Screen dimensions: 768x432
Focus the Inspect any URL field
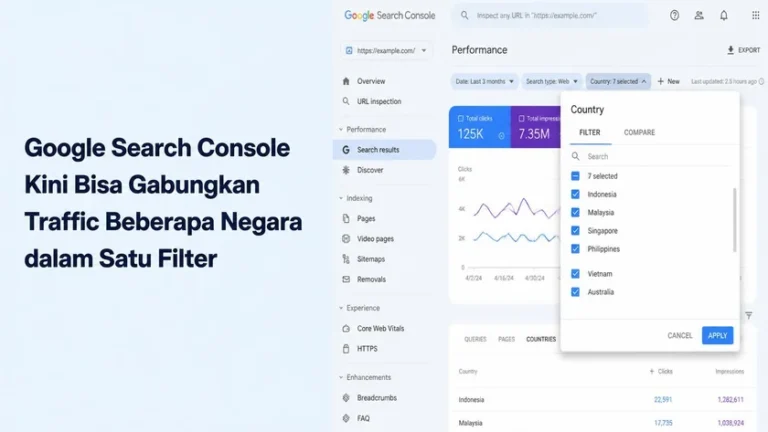(x=550, y=16)
